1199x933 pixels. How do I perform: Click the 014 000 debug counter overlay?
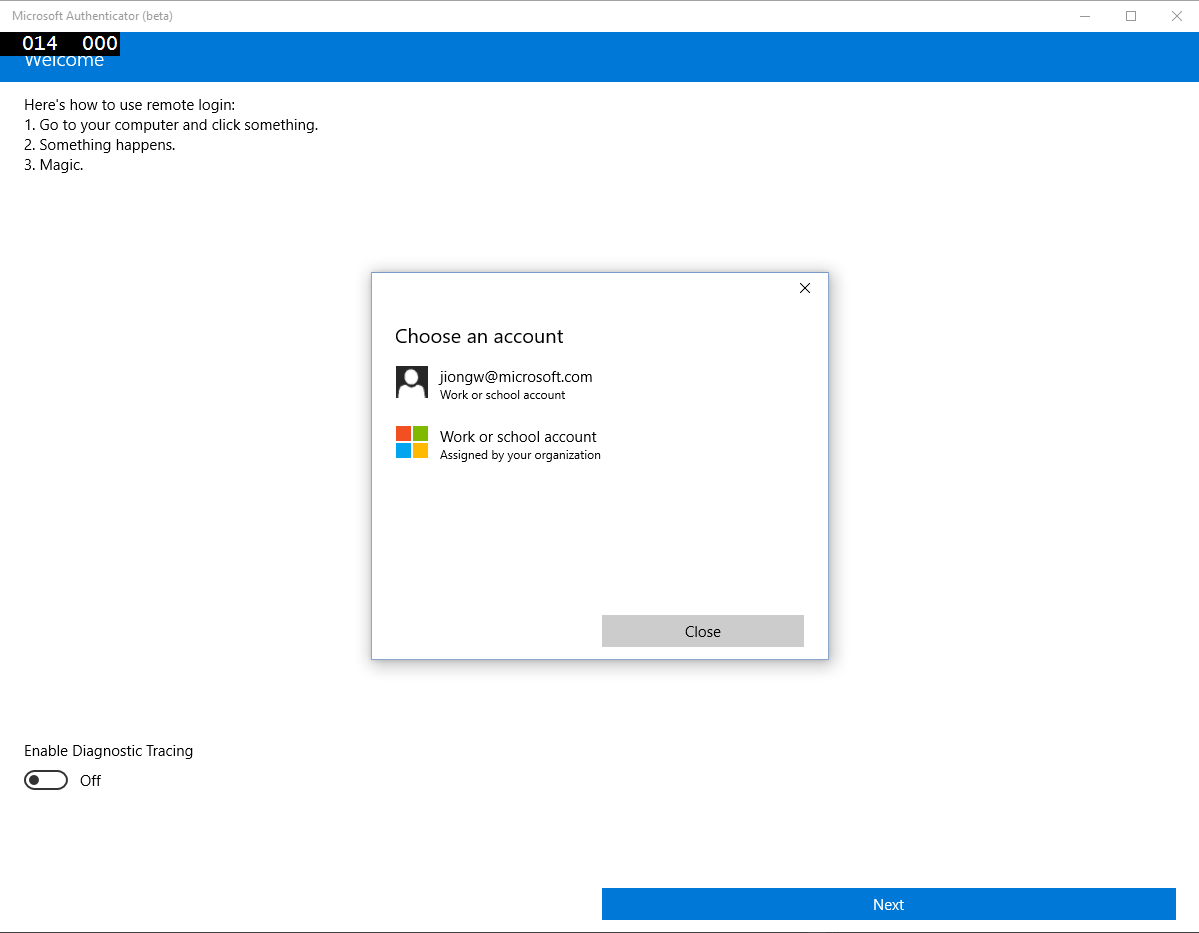coord(60,44)
